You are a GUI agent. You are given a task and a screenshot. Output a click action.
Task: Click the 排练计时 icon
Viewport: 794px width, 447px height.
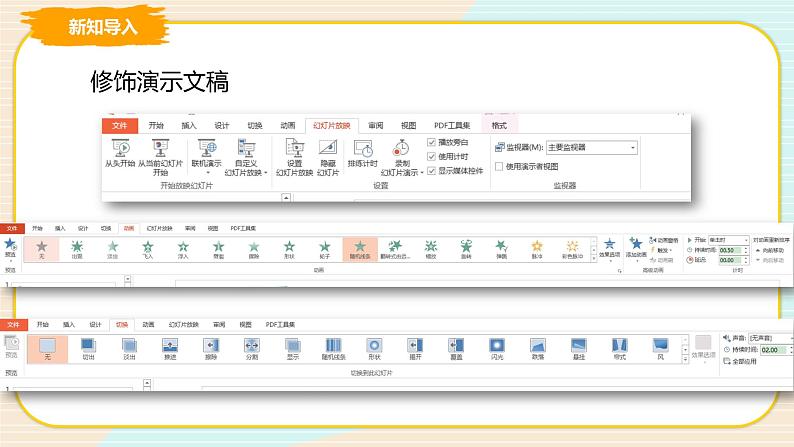(363, 148)
